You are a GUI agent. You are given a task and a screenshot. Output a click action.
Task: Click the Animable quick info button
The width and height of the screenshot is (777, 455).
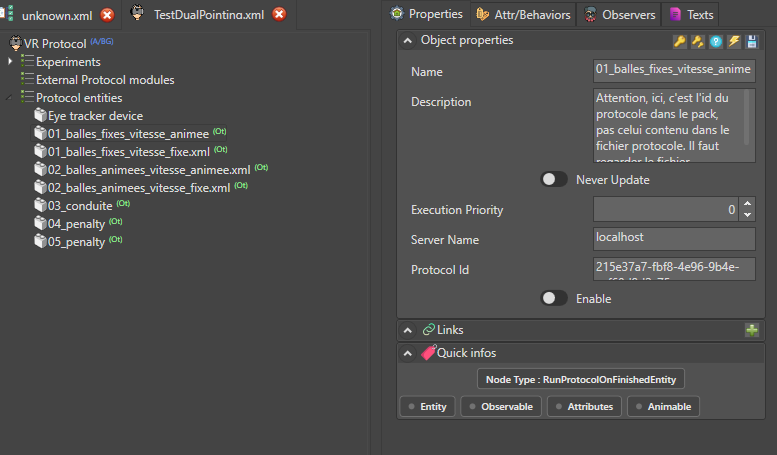point(664,406)
